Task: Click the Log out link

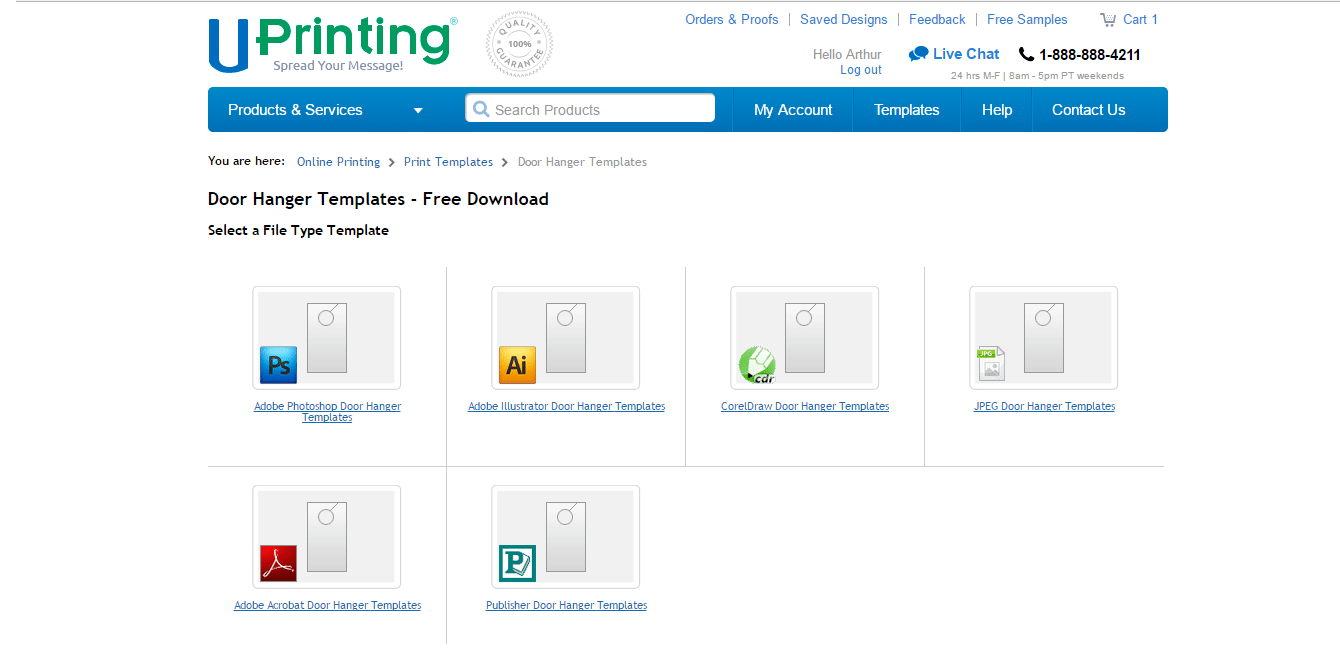Action: click(861, 70)
